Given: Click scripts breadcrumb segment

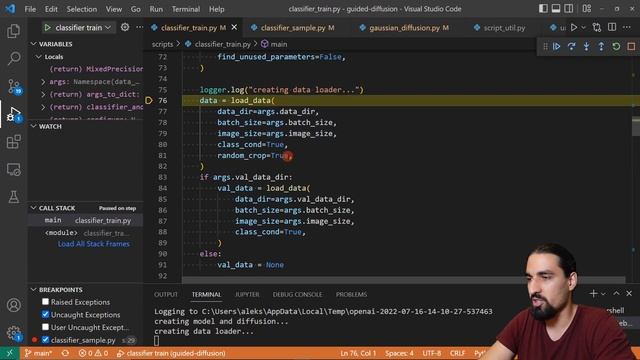Looking at the screenshot, I should click(x=162, y=44).
